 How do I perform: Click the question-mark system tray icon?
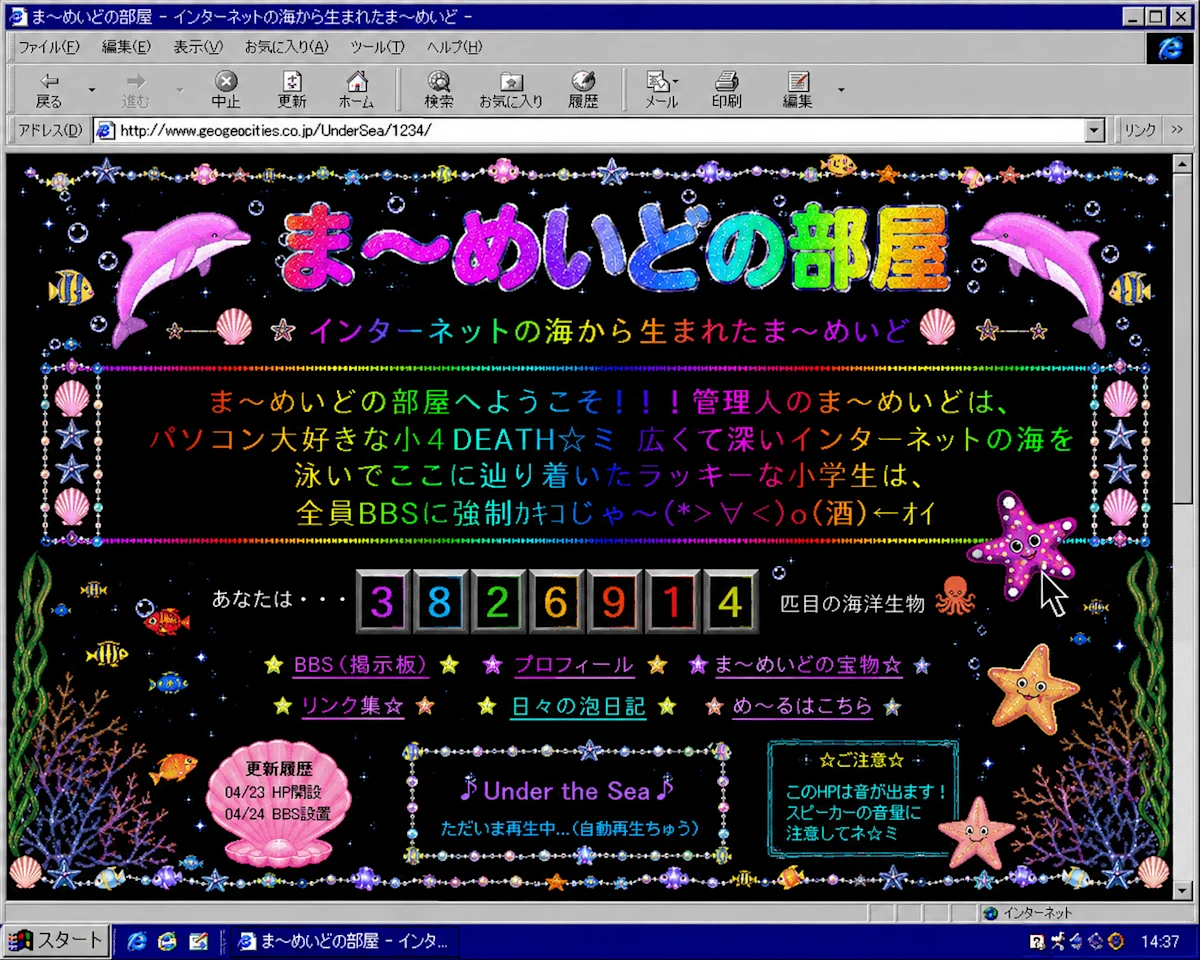[x=1037, y=941]
